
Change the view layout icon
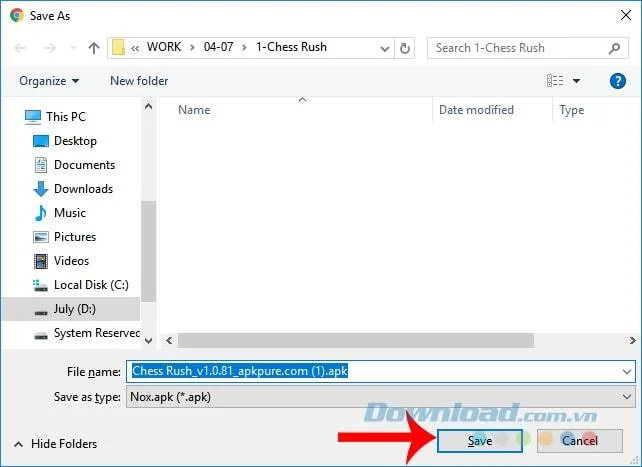point(555,81)
